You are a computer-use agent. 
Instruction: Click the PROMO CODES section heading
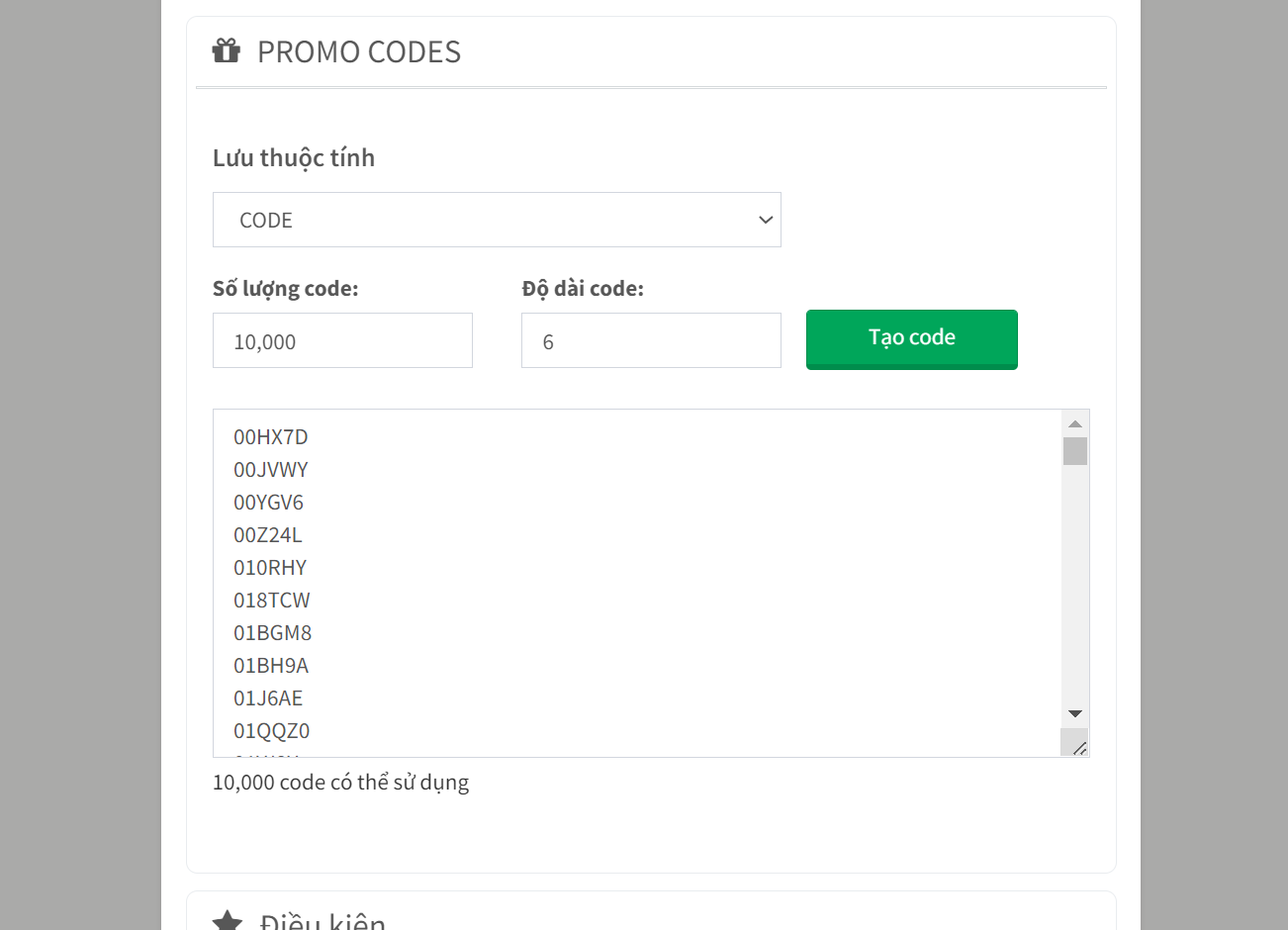pyautogui.click(x=359, y=51)
